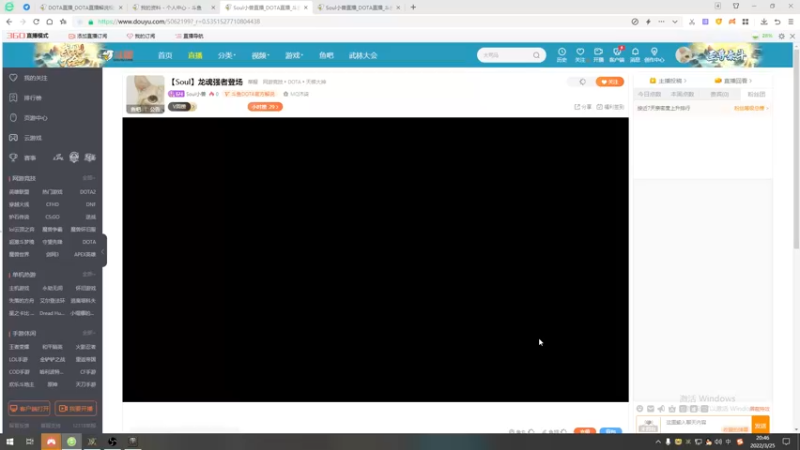Viewport: 800px width, 450px height.
Task: Expand 全部 for 网游竞技 section
Action: pyautogui.click(x=88, y=178)
